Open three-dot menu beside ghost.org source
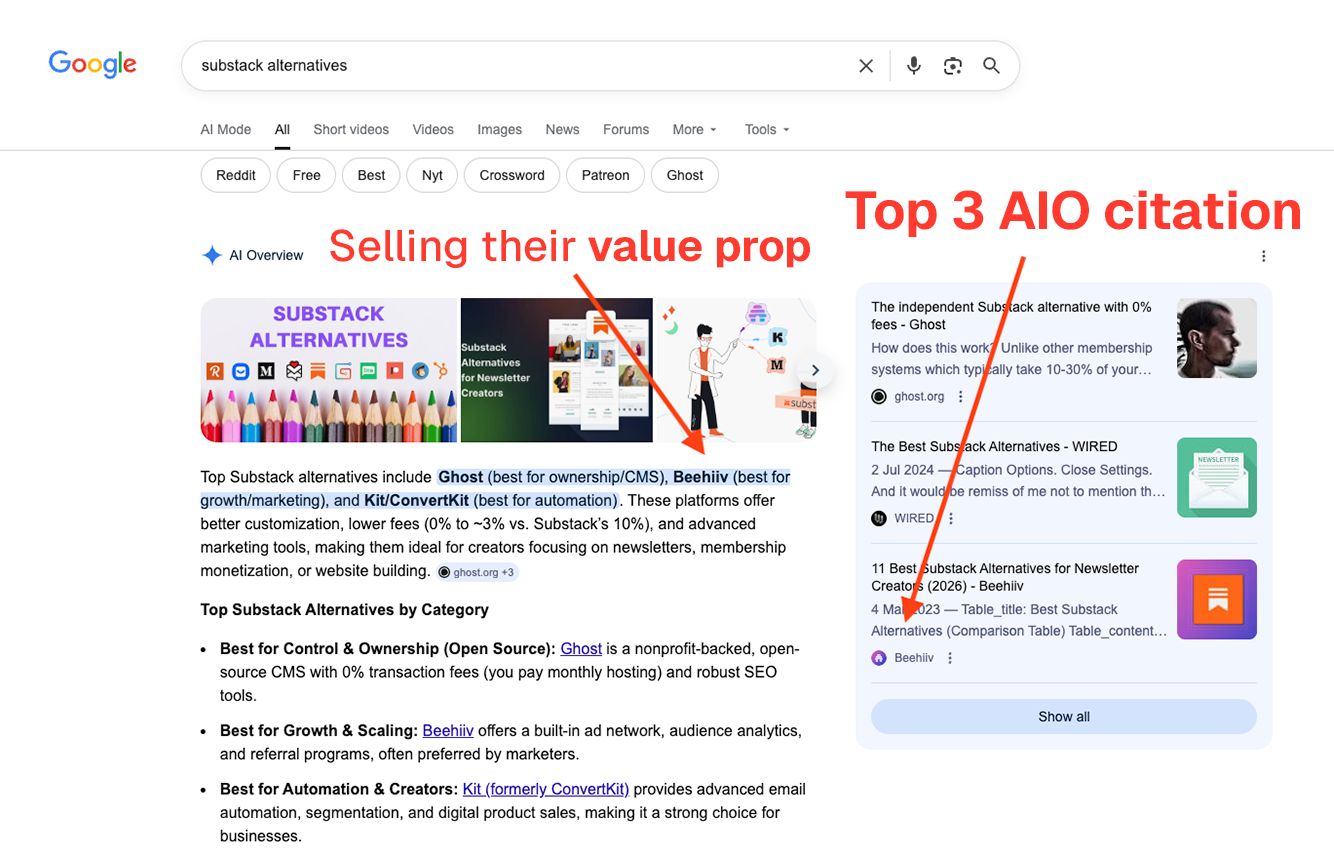The height and width of the screenshot is (857, 1334). 961,397
